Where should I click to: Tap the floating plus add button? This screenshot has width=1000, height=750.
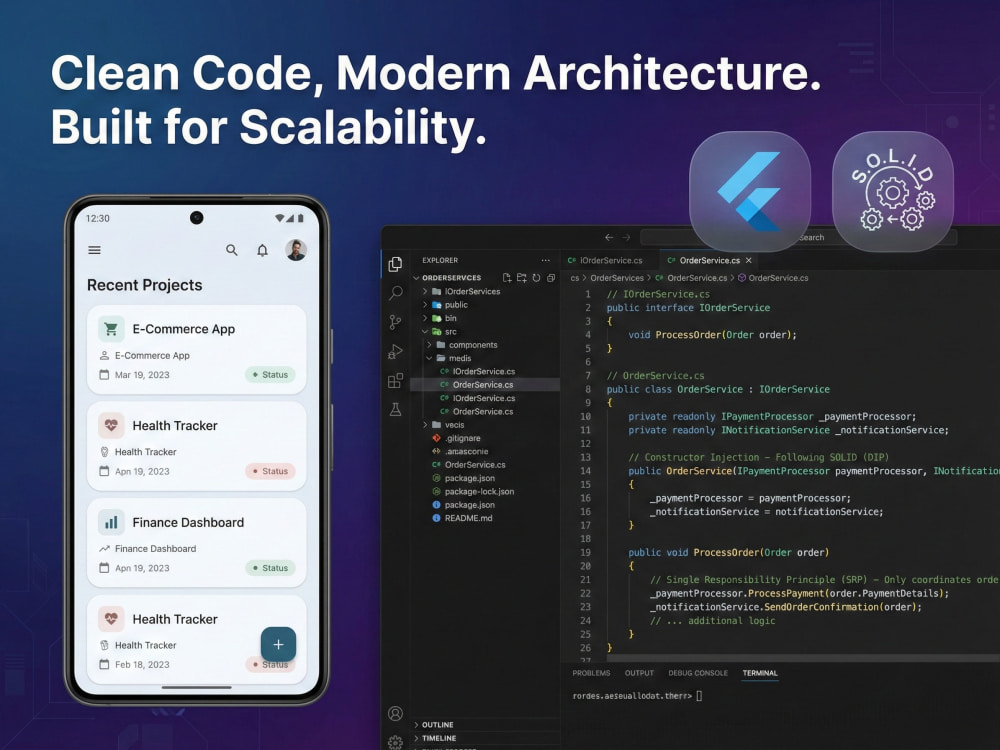tap(278, 644)
